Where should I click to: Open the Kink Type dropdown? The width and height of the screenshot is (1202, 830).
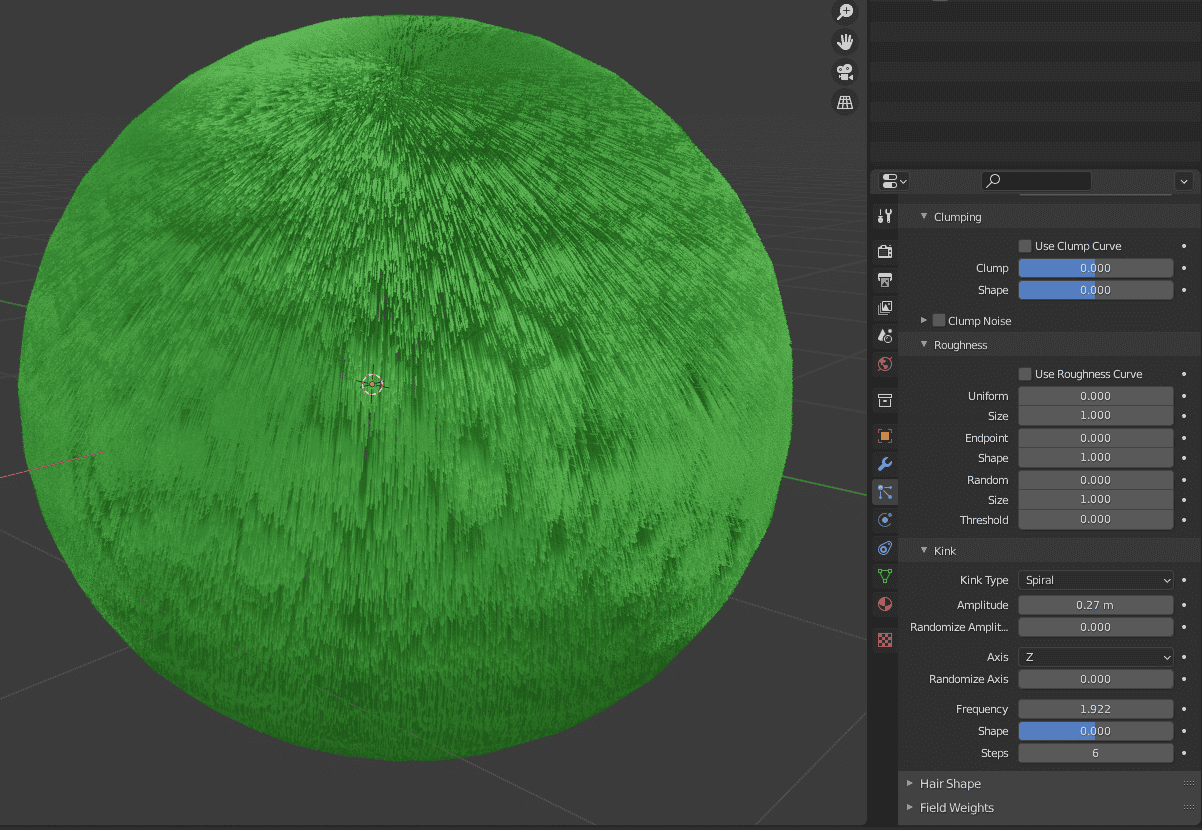(1095, 580)
